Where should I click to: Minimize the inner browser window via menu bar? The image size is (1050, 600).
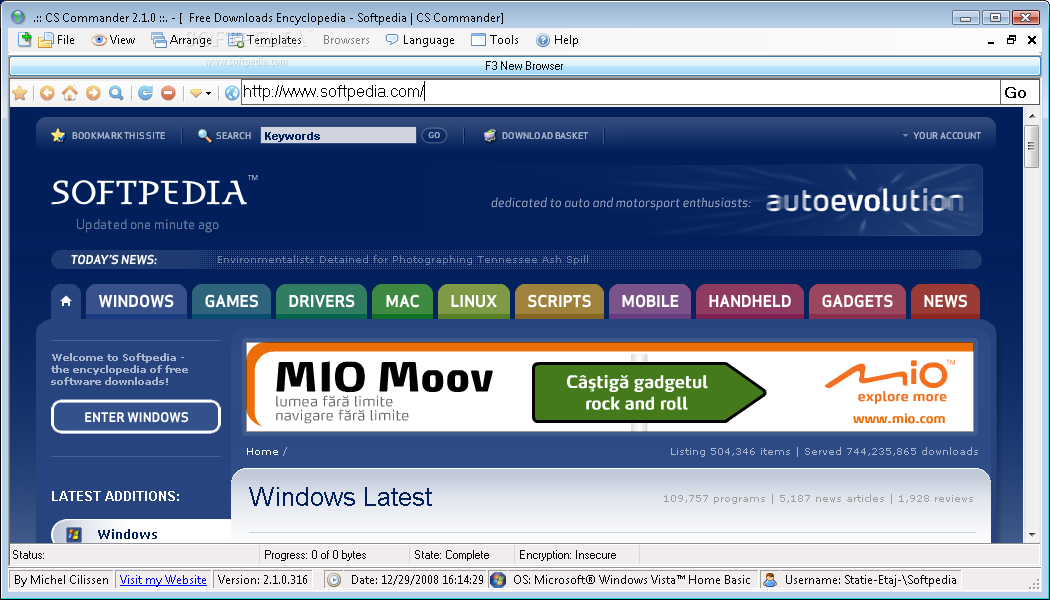pos(990,42)
